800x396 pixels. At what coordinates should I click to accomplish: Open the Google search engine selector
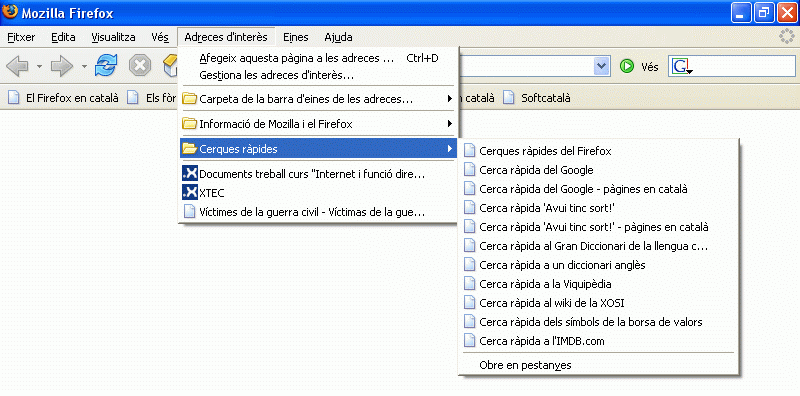pos(682,67)
